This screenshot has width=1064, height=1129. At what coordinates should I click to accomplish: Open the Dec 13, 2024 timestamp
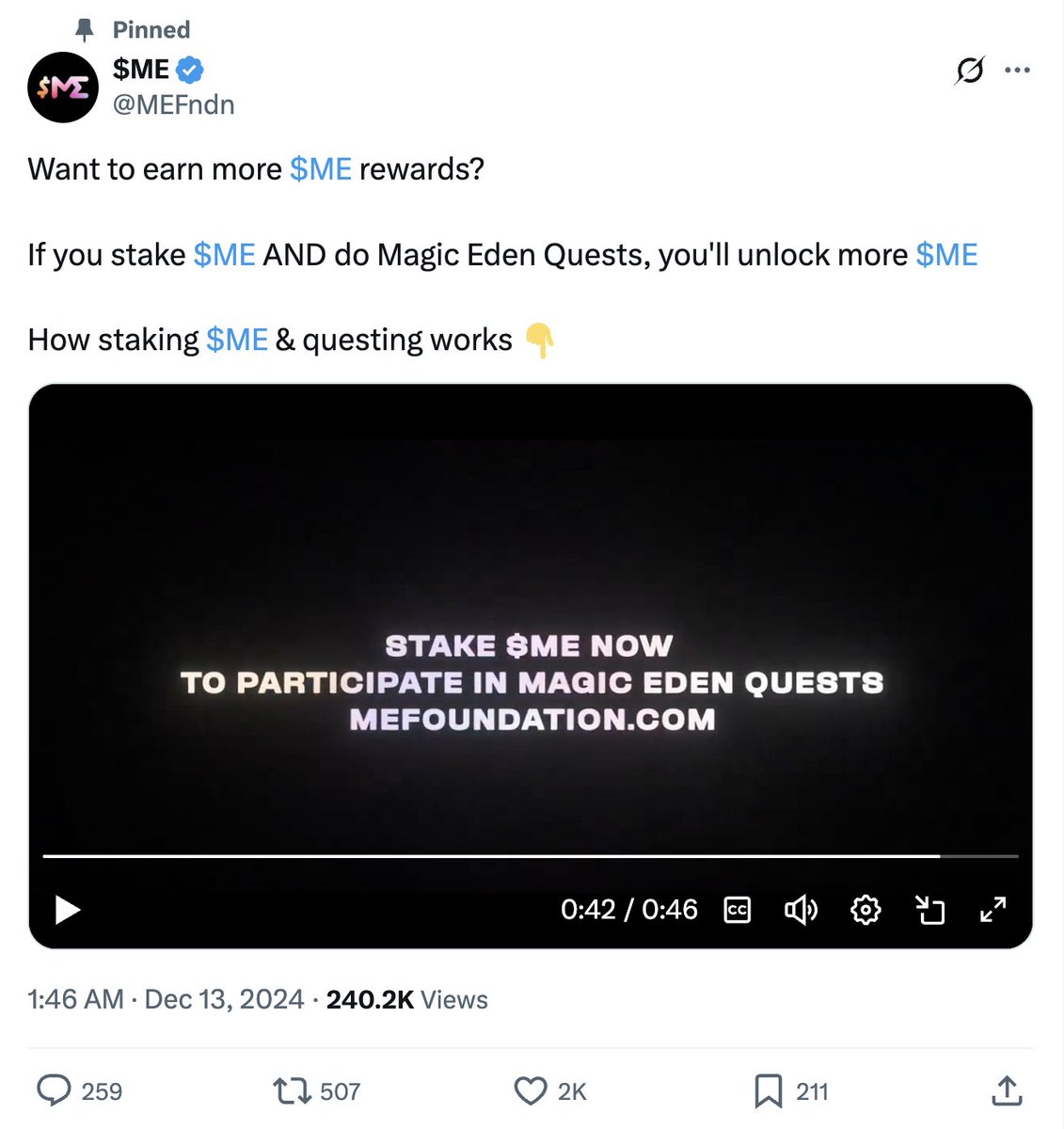tap(224, 999)
